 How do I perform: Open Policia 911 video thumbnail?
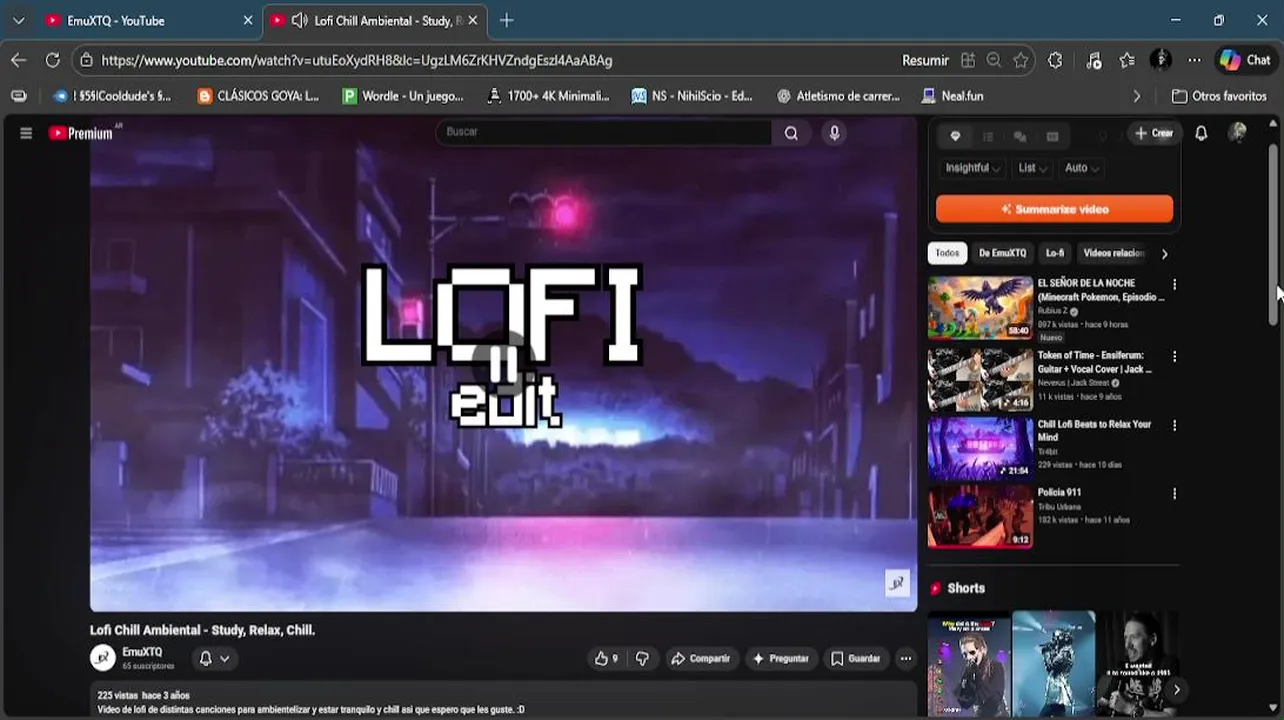[980, 517]
